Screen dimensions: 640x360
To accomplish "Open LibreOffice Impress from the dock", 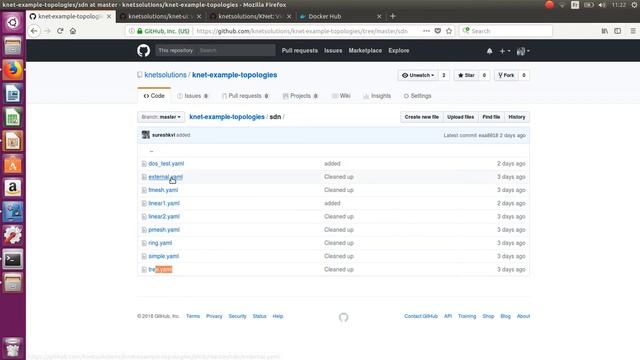I will pos(13,141).
